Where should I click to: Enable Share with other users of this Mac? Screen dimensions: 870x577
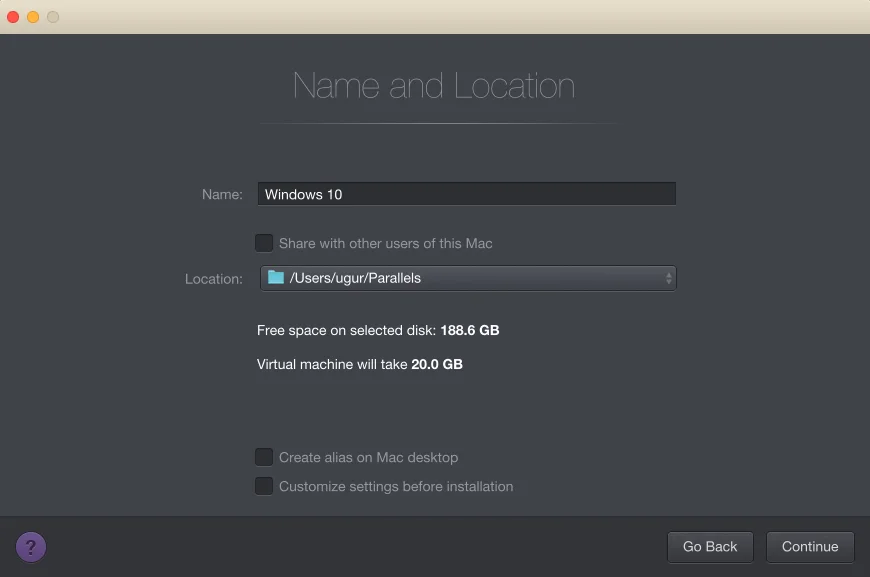coord(264,243)
